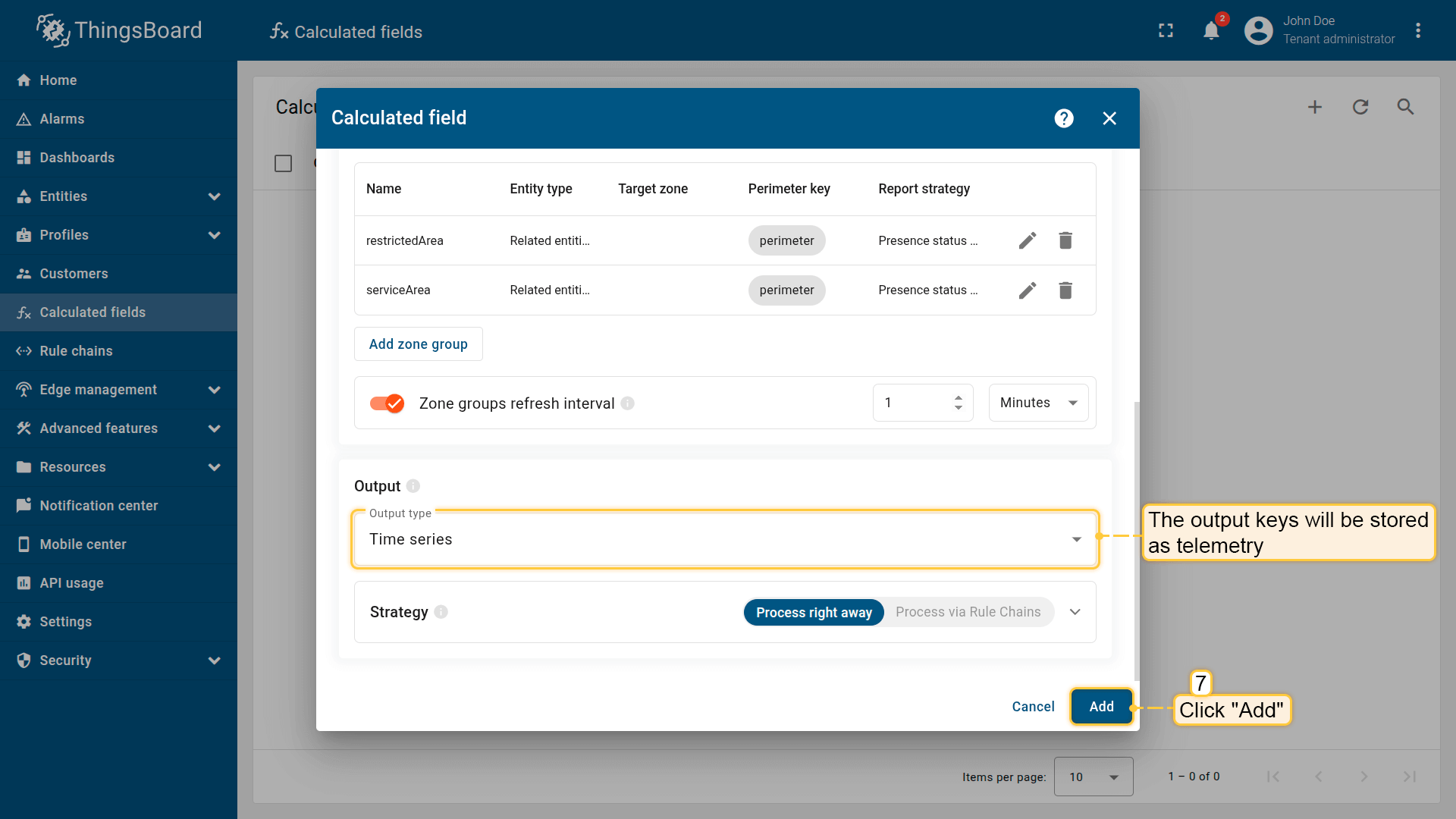This screenshot has height=819, width=1456.
Task: Select Process right away strategy
Action: click(814, 612)
